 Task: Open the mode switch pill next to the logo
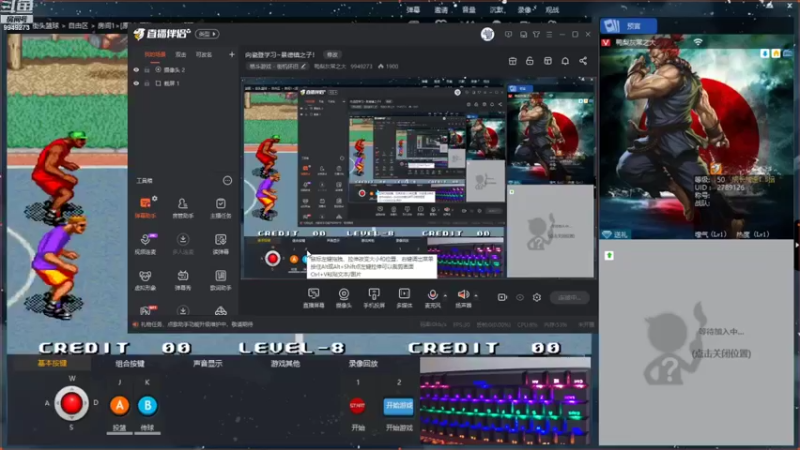[x=207, y=34]
